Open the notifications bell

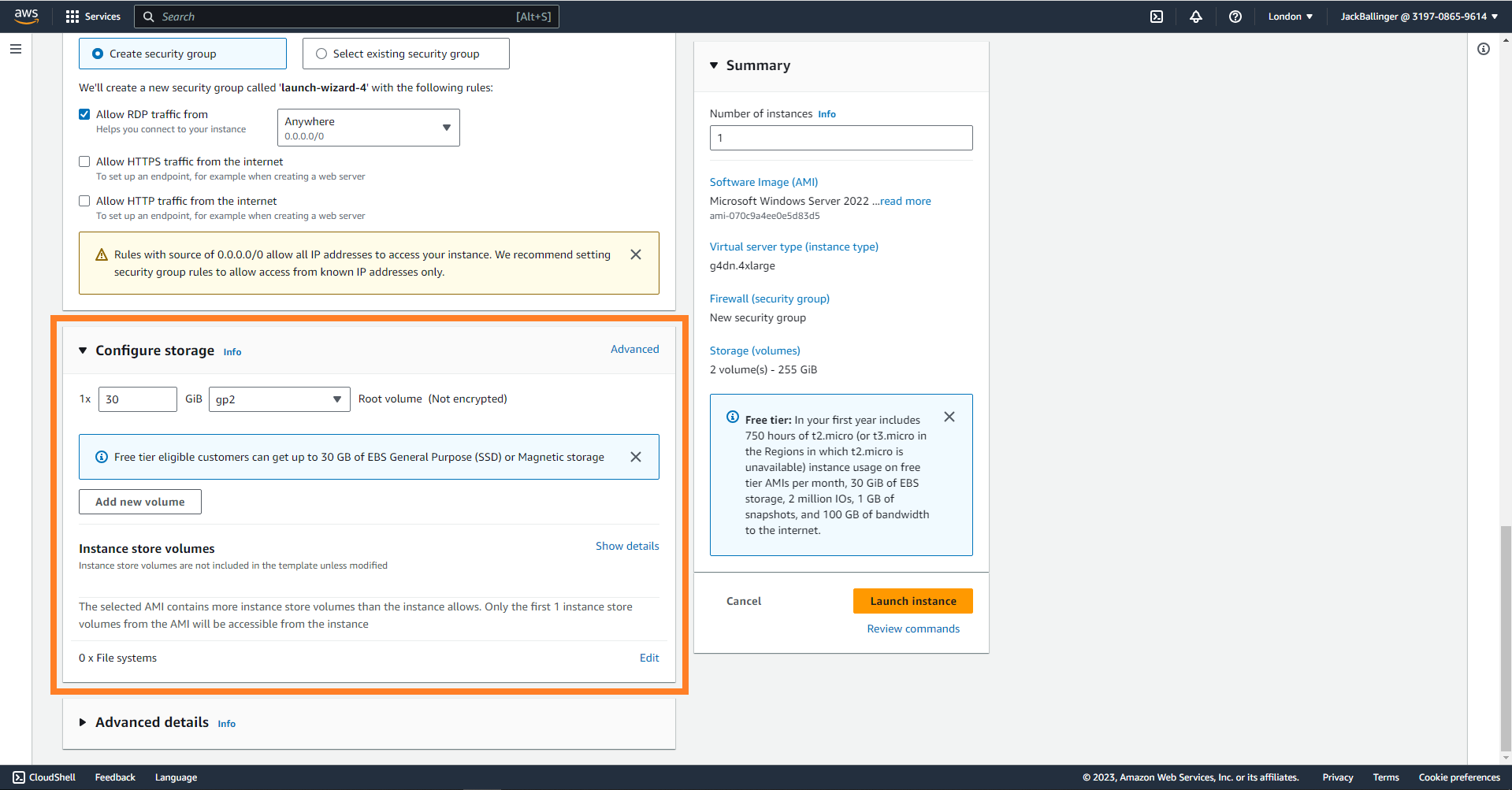click(x=1195, y=17)
